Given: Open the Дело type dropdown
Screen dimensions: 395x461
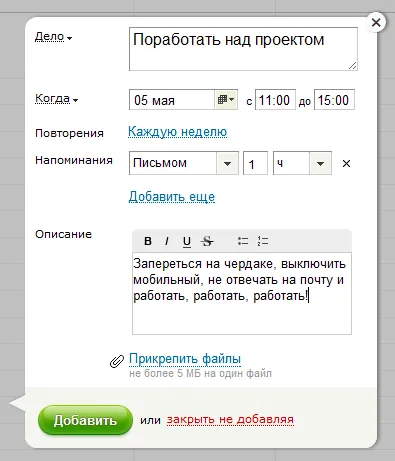Looking at the screenshot, I should tap(53, 37).
